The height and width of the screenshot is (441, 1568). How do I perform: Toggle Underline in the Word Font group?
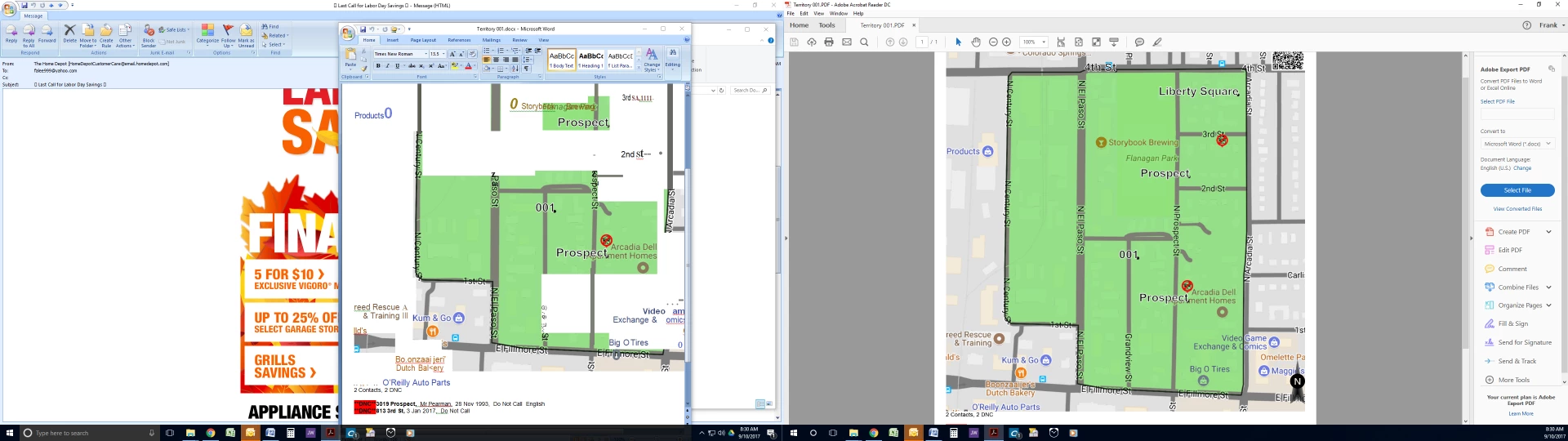397,66
